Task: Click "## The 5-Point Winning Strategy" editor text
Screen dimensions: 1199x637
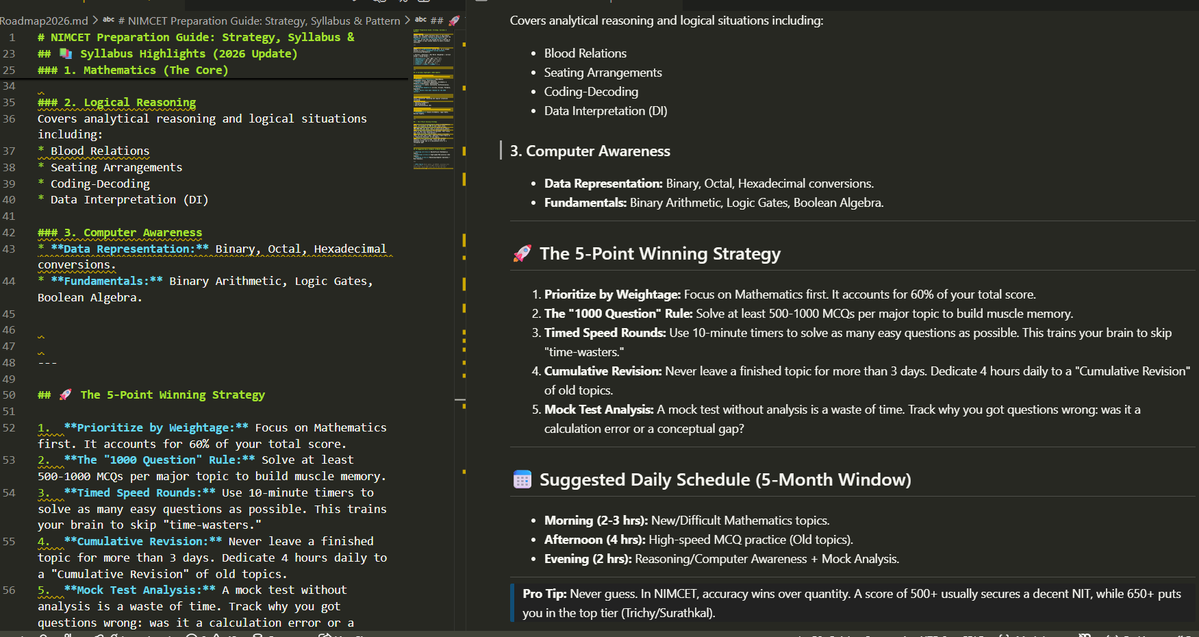Action: 151,395
